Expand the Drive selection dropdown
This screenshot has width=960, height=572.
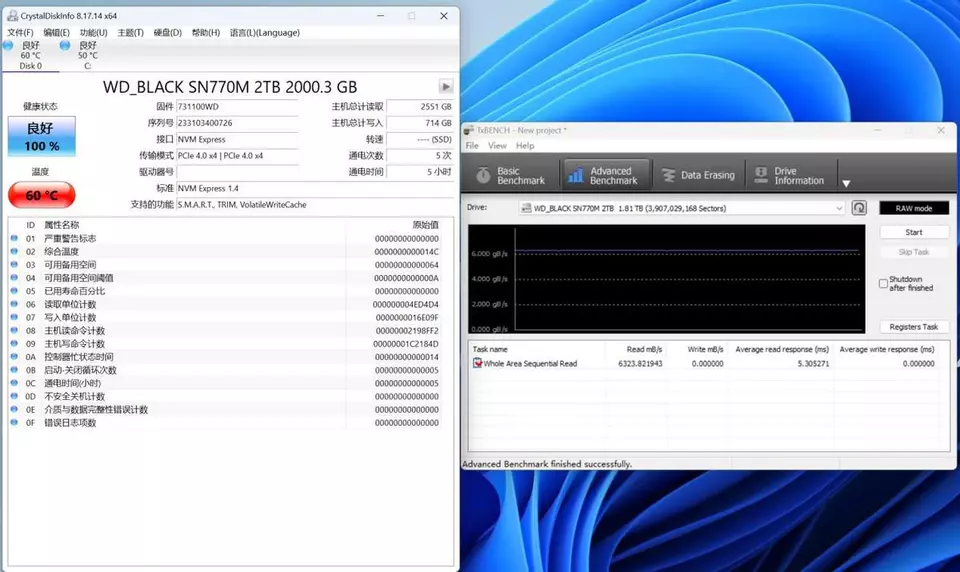click(839, 208)
